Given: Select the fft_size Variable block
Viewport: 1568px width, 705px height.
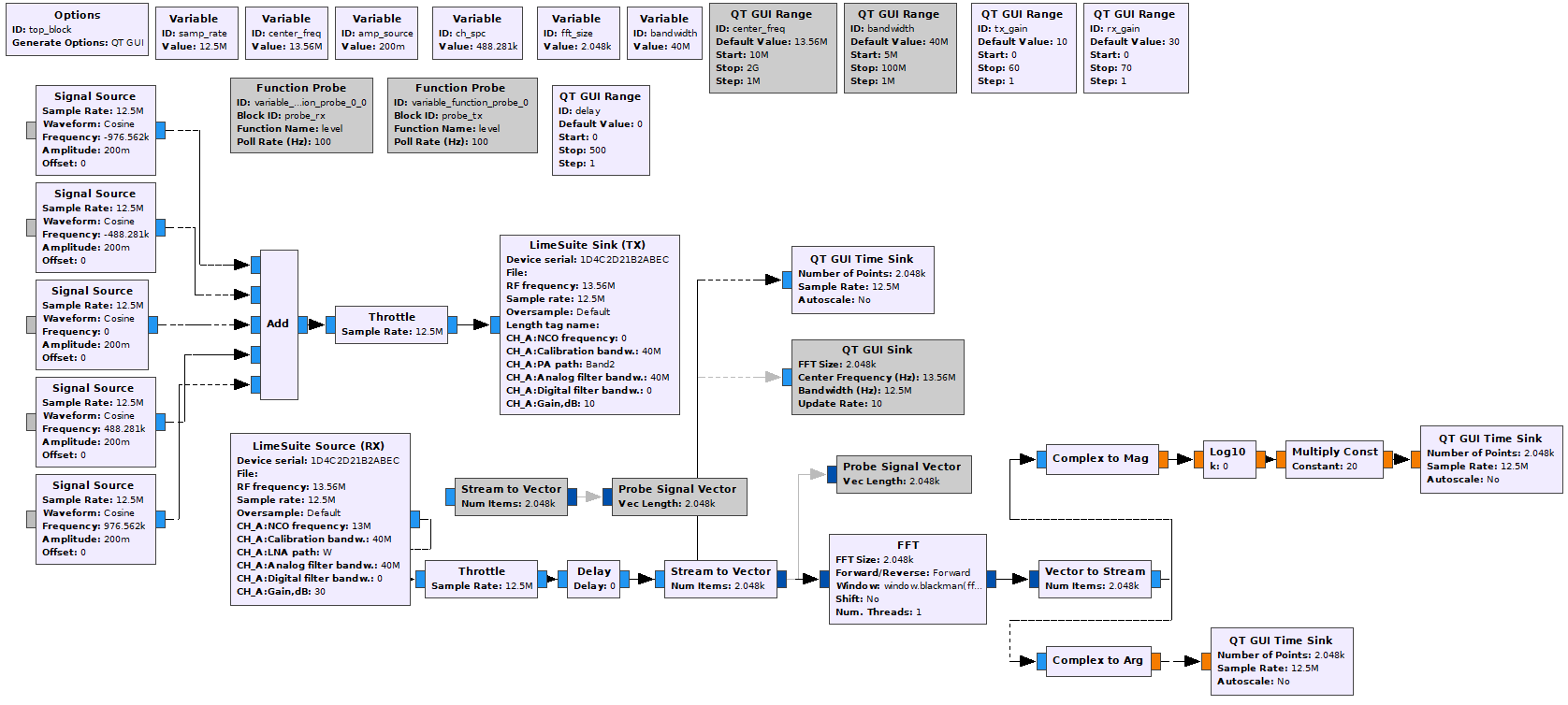Looking at the screenshot, I should pos(576,34).
